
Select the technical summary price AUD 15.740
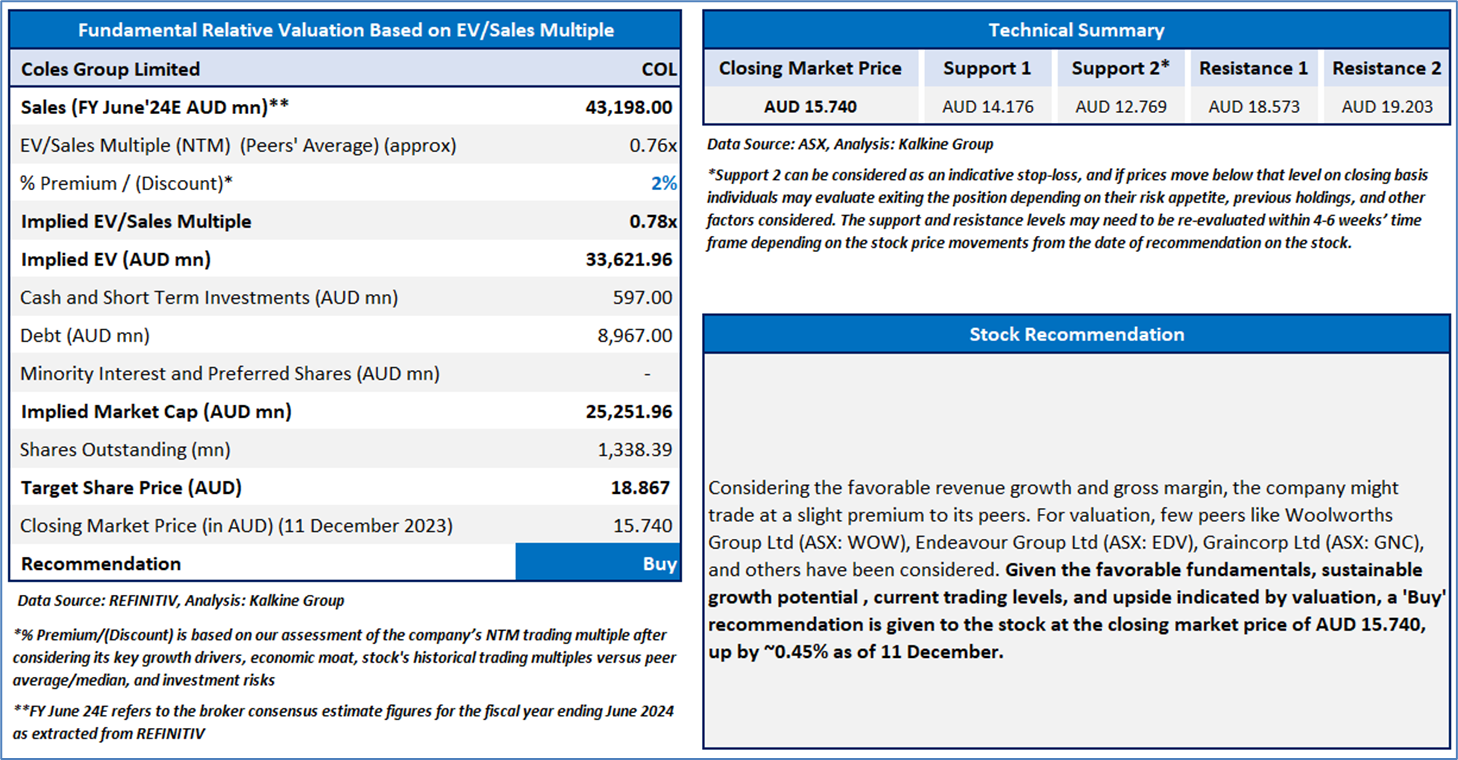(x=810, y=106)
